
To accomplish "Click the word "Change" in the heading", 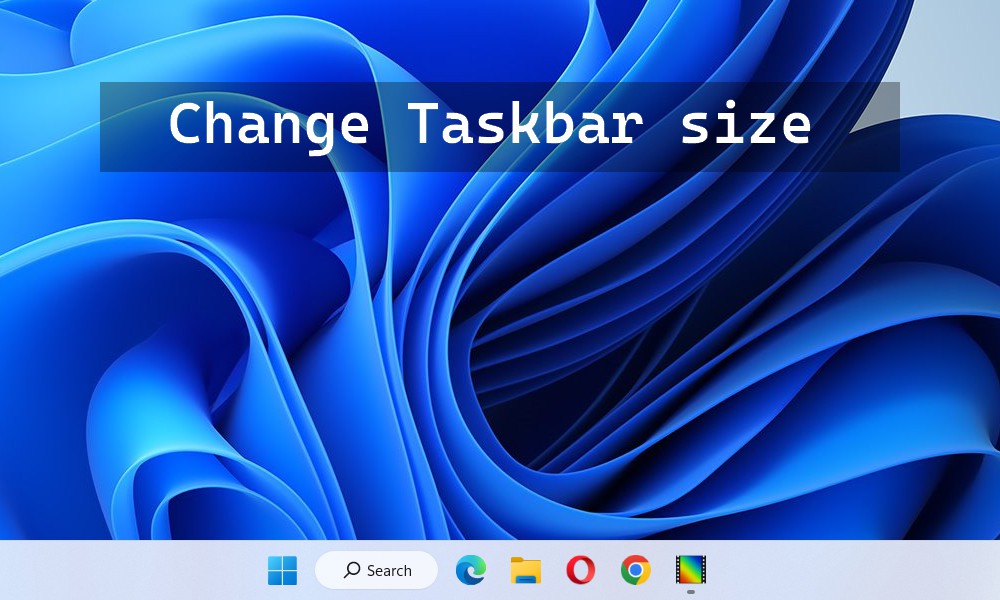I will (268, 127).
